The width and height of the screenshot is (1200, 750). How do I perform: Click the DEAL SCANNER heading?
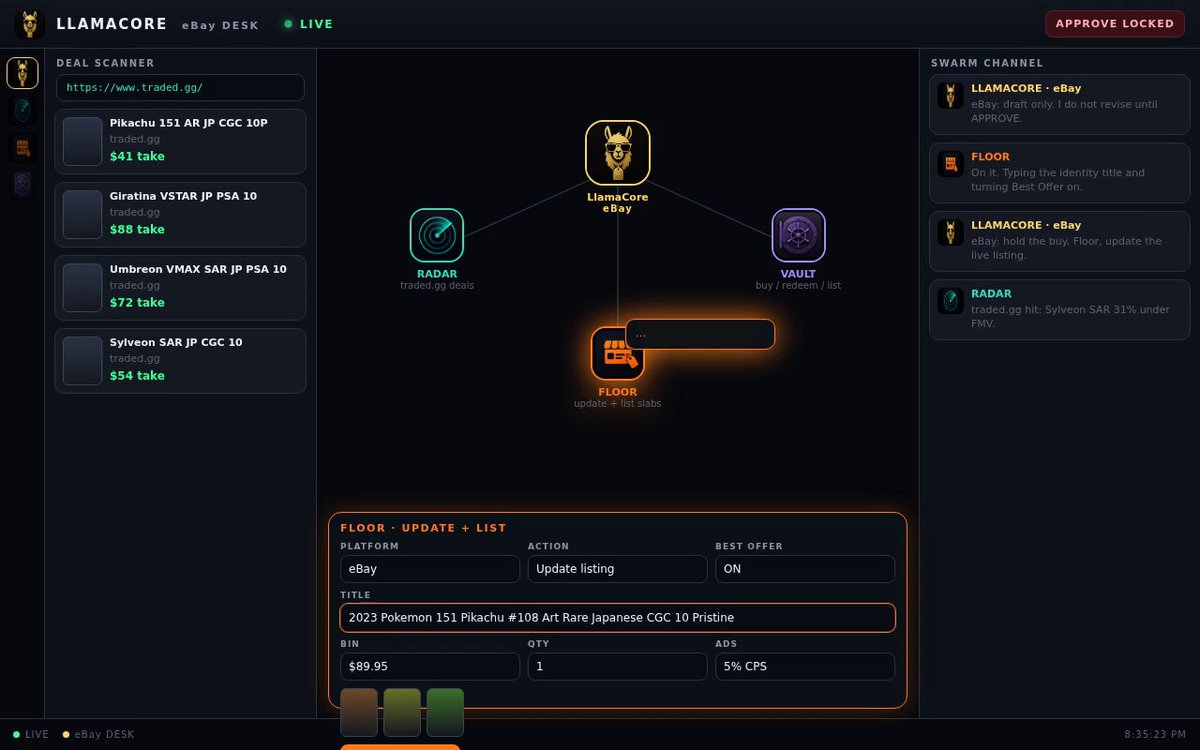tap(105, 63)
